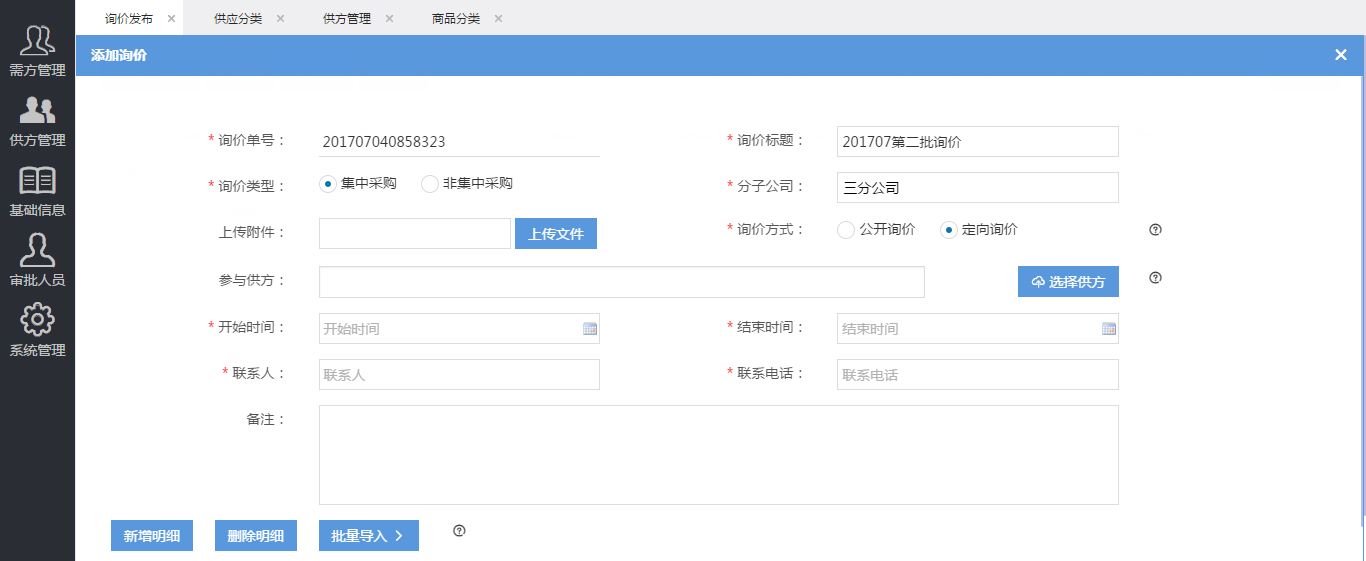Open calendar picker for 结束时间
Viewport: 1366px width, 561px height.
tap(1109, 329)
